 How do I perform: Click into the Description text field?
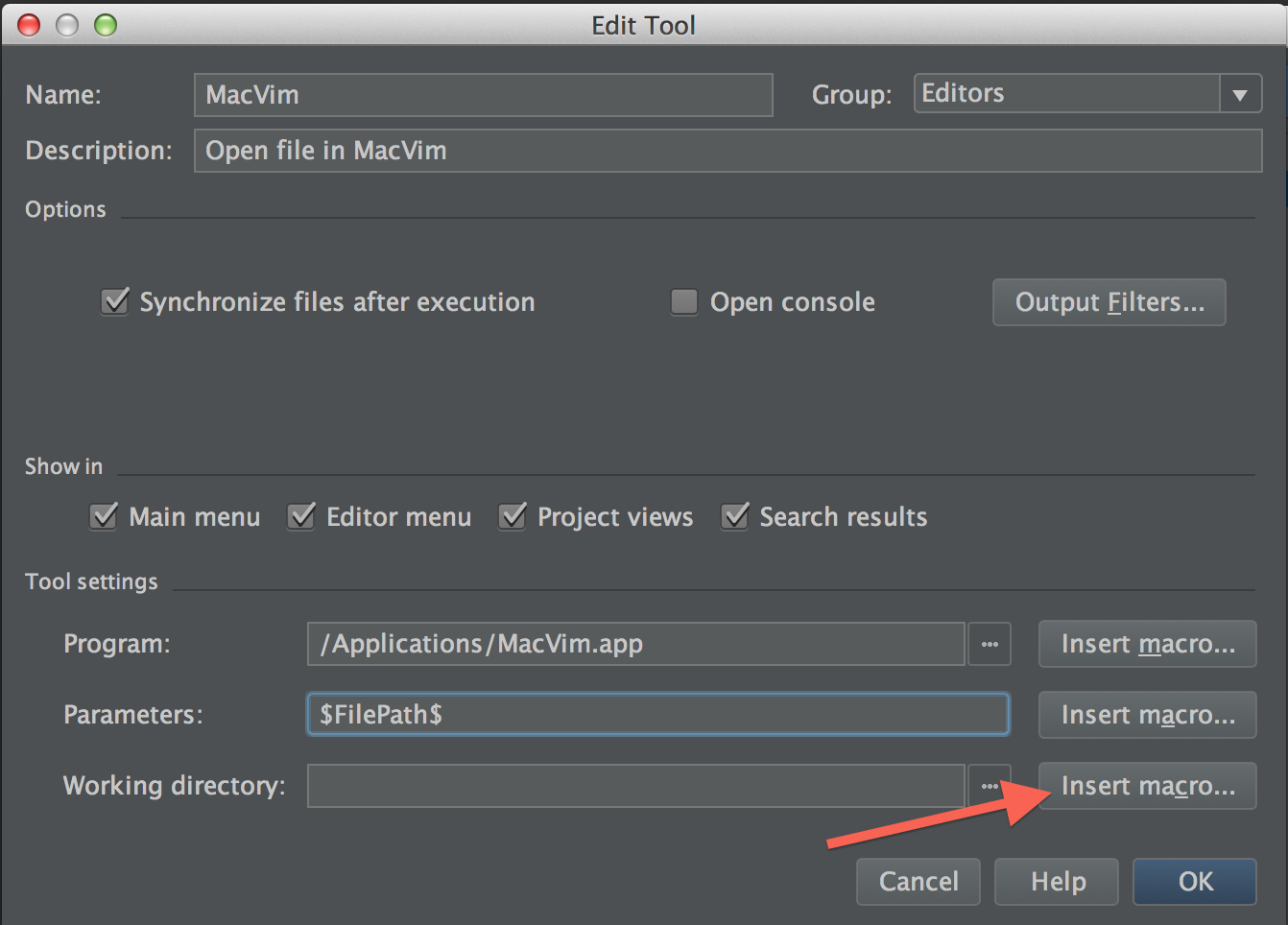pos(728,151)
